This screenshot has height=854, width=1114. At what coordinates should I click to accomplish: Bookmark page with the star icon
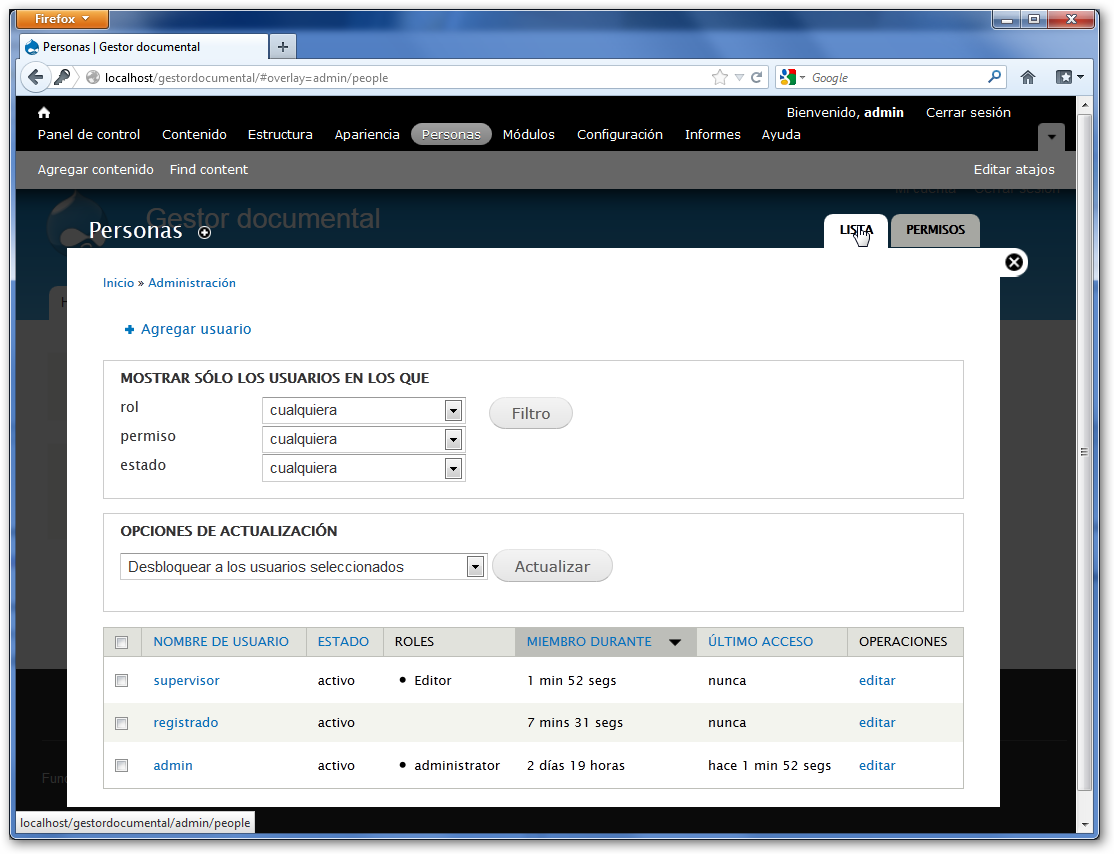(x=720, y=77)
